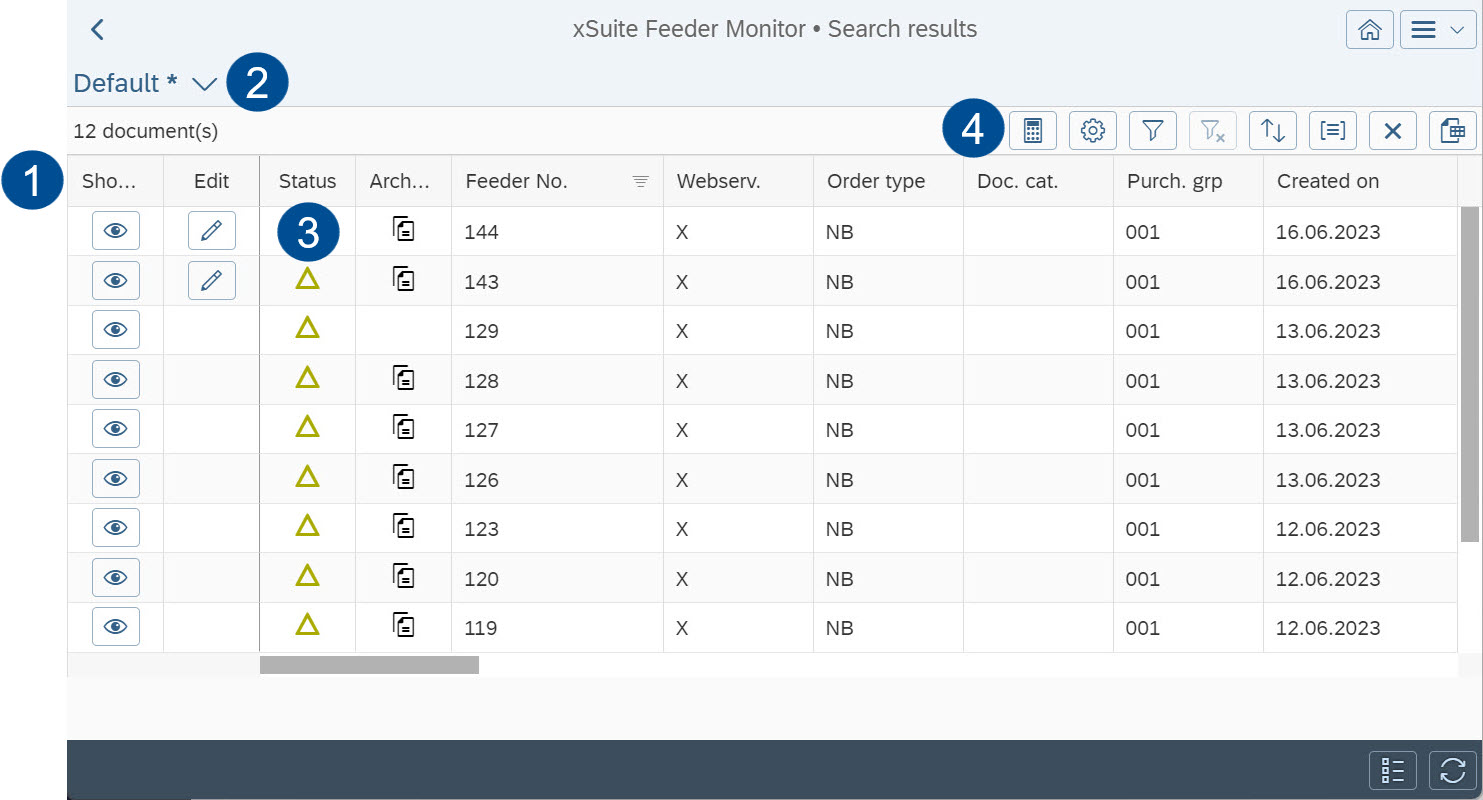Click the refresh icon in the footer bar
Screen dimensions: 1483x800
[1452, 770]
